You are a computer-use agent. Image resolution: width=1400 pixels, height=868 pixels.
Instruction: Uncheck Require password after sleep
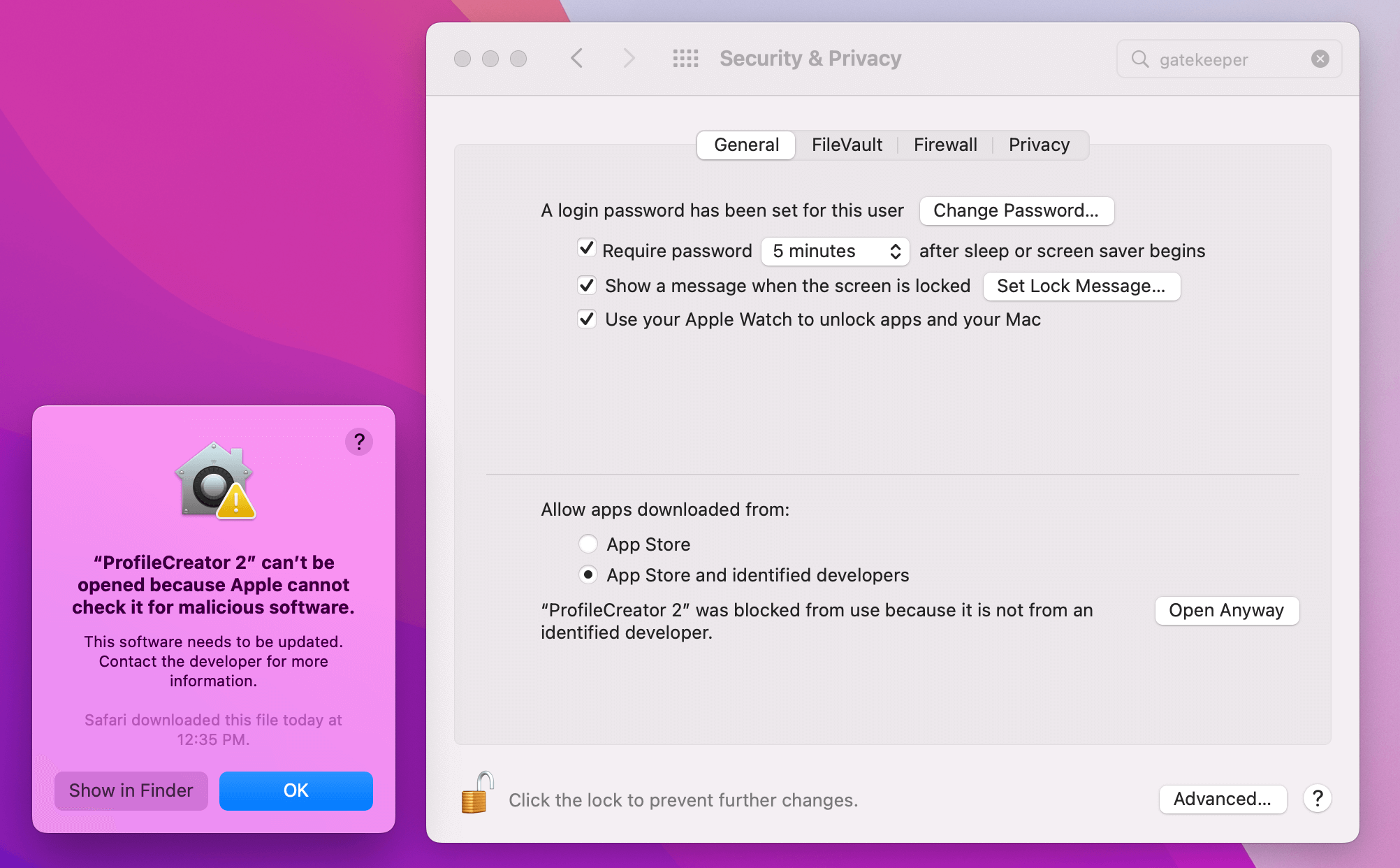587,249
